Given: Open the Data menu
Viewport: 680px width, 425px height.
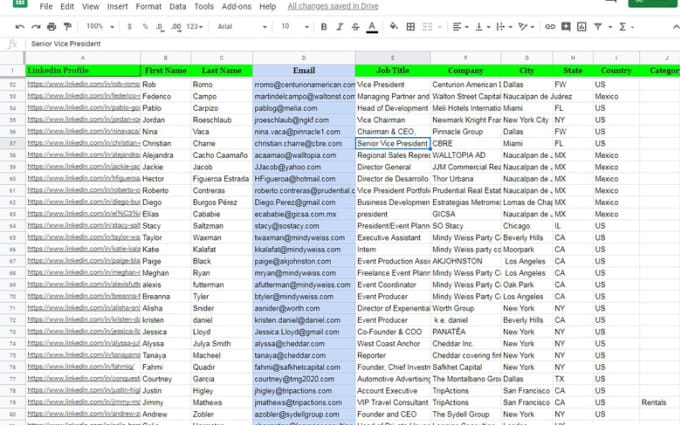Looking at the screenshot, I should point(177,7).
